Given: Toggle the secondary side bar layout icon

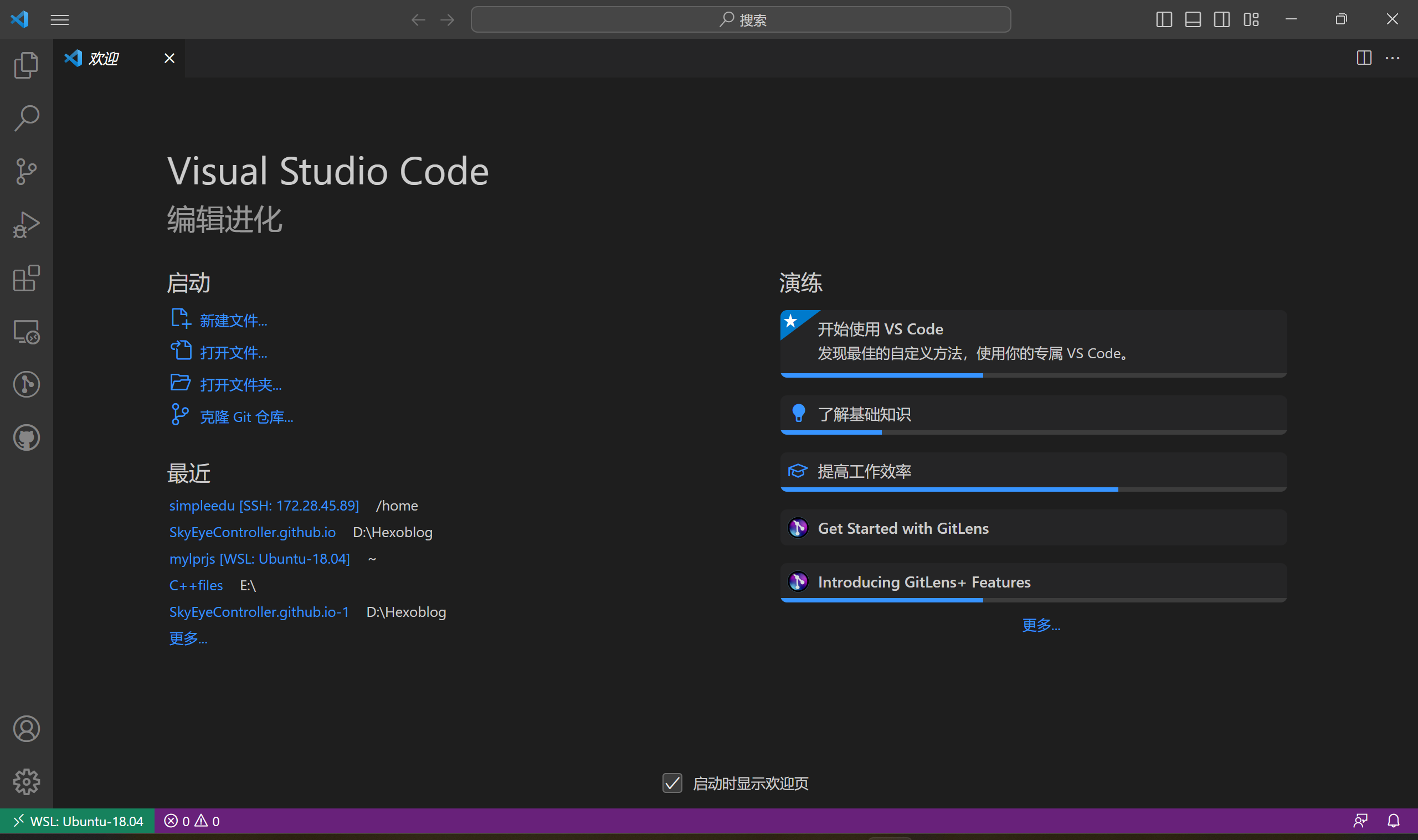Looking at the screenshot, I should (1221, 20).
